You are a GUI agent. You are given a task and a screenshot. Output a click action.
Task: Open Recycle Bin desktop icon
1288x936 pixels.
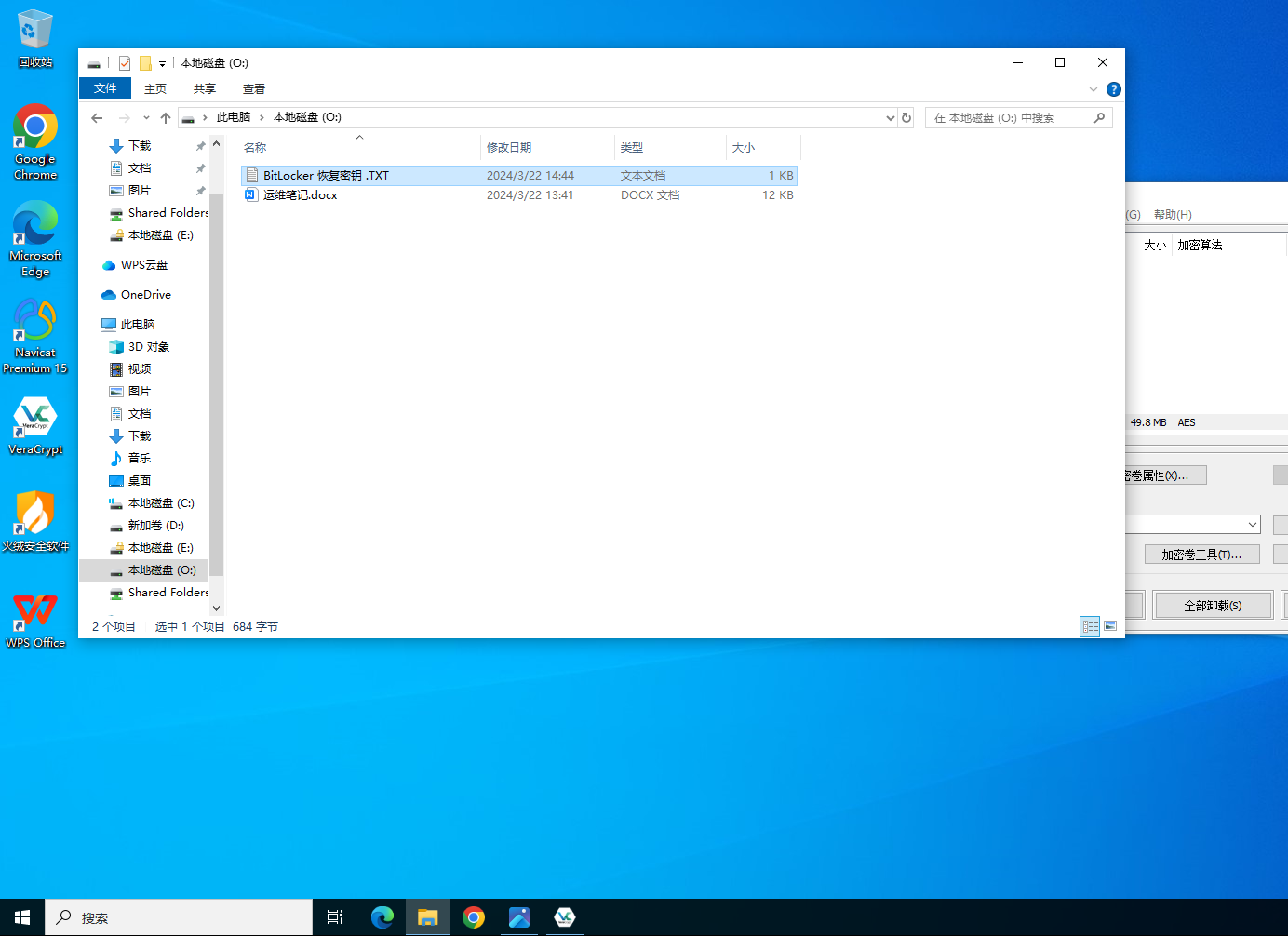click(35, 39)
